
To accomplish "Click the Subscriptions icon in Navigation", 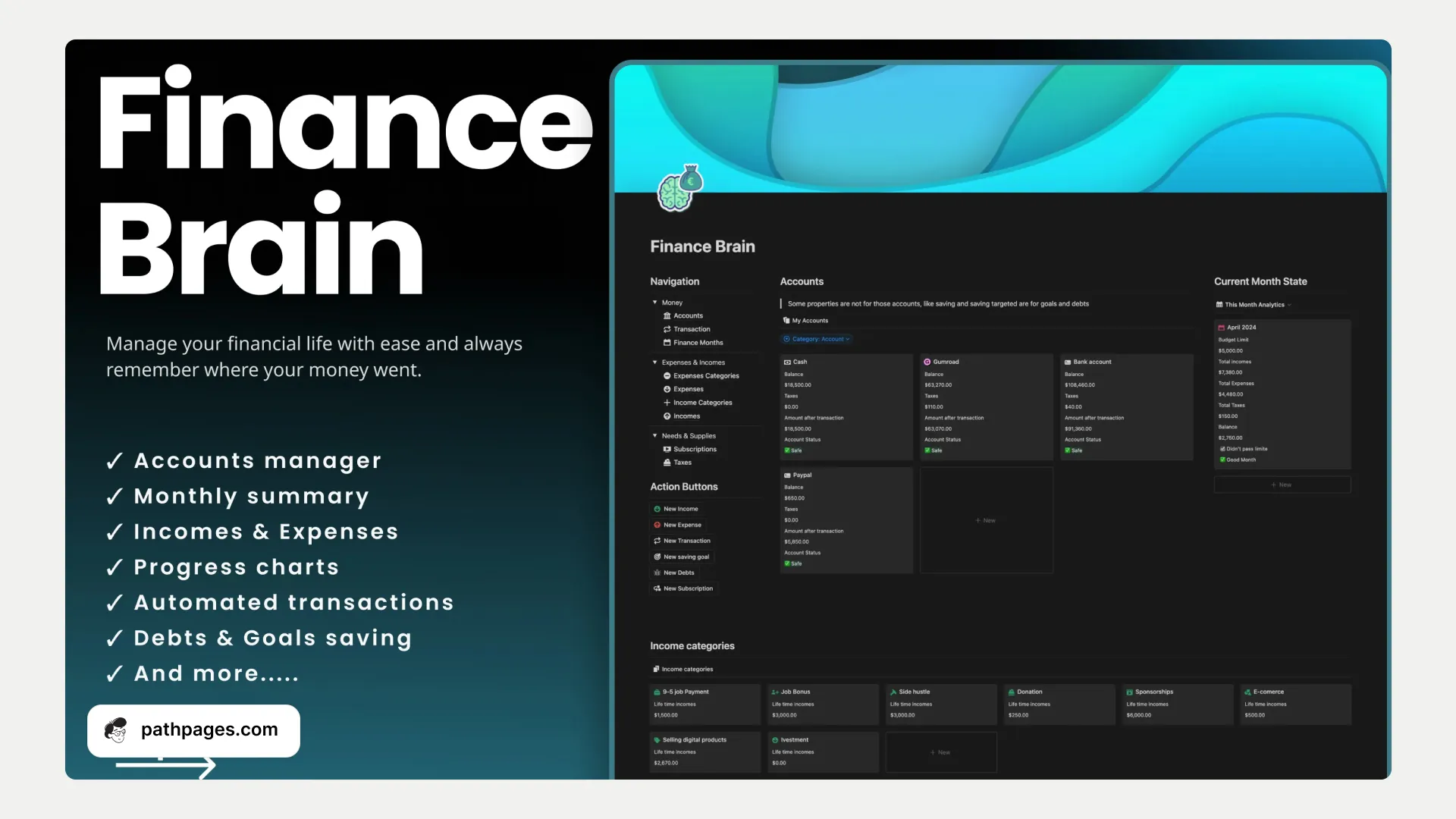I will click(667, 450).
